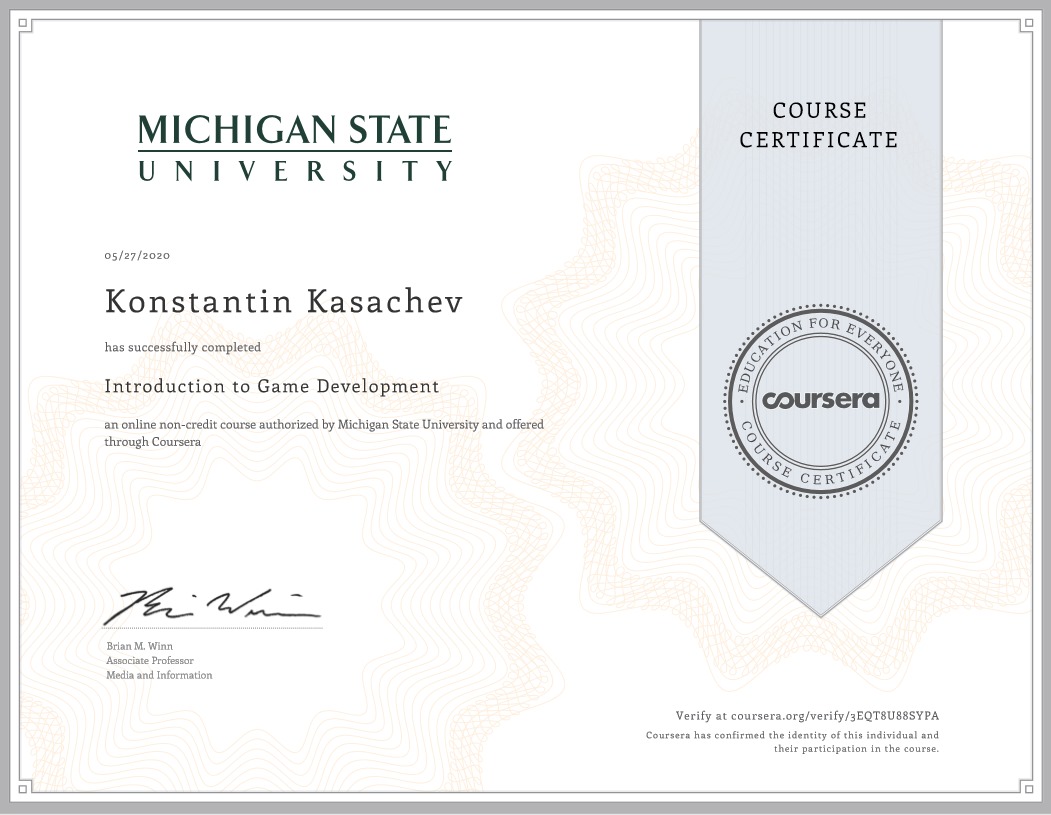Click the "online non-credit course" description paragraph
This screenshot has height=815, width=1051.
click(x=324, y=432)
